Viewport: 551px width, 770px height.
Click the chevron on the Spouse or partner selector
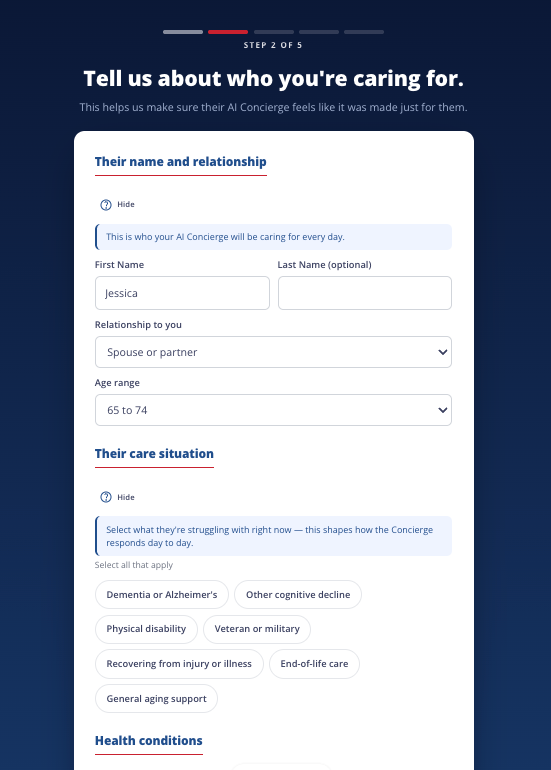[x=442, y=352]
